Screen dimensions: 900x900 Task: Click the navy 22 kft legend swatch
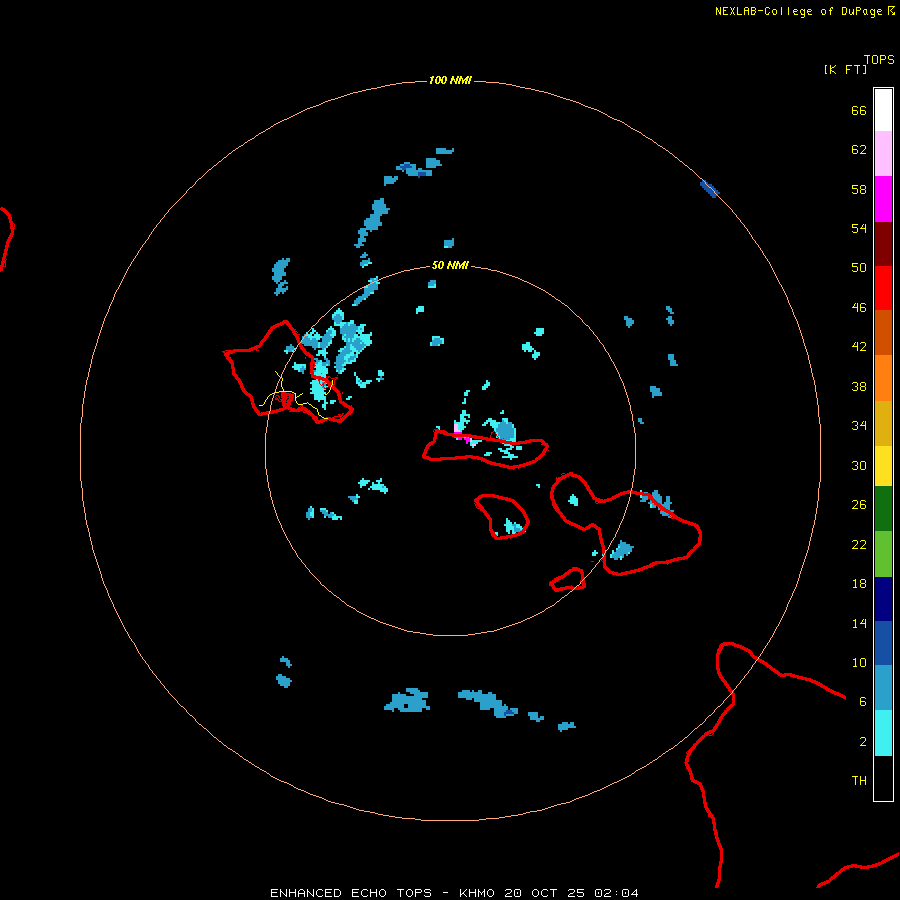[883, 599]
